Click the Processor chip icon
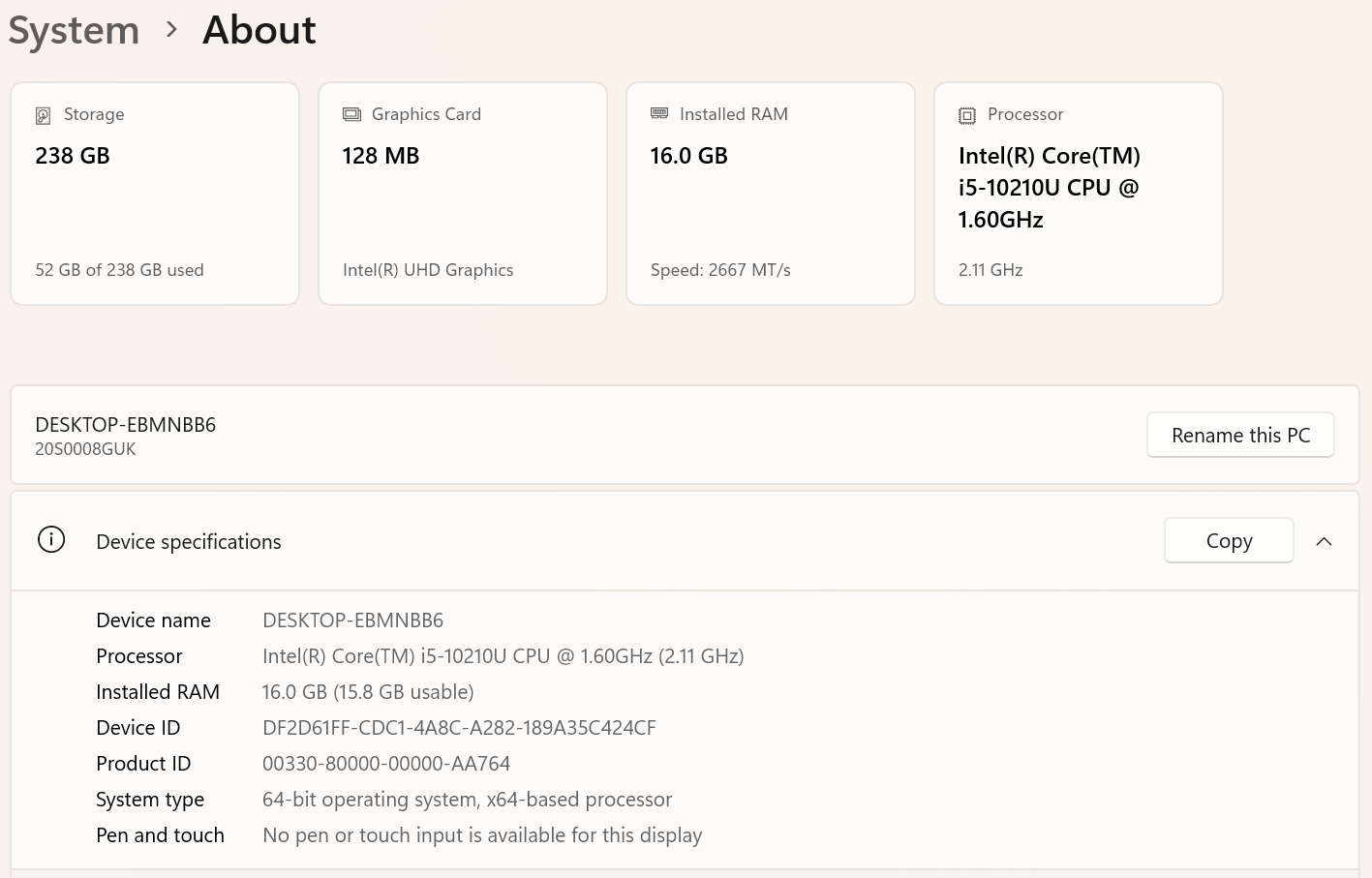This screenshot has width=1372, height=878. pos(967,115)
